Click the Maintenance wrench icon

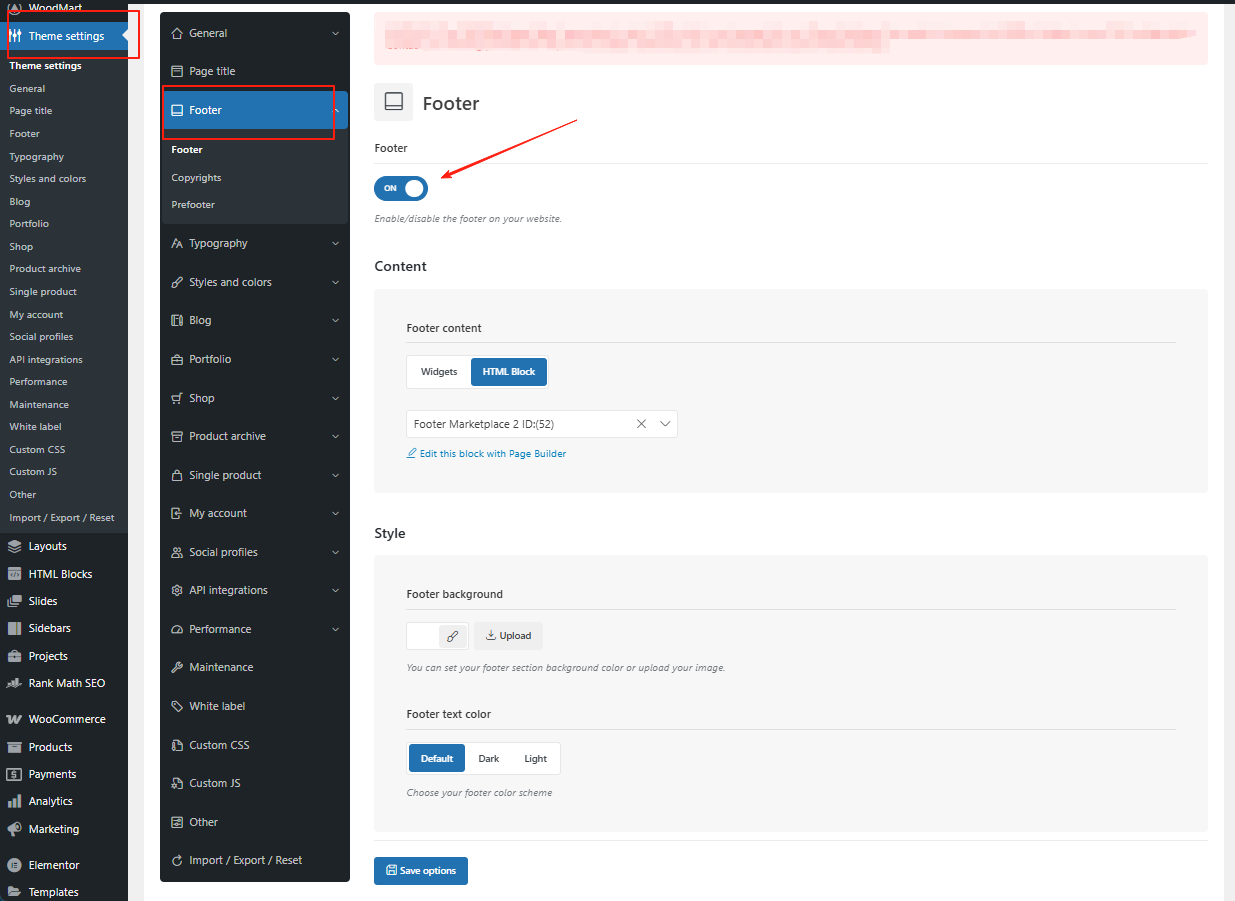pyautogui.click(x=177, y=667)
